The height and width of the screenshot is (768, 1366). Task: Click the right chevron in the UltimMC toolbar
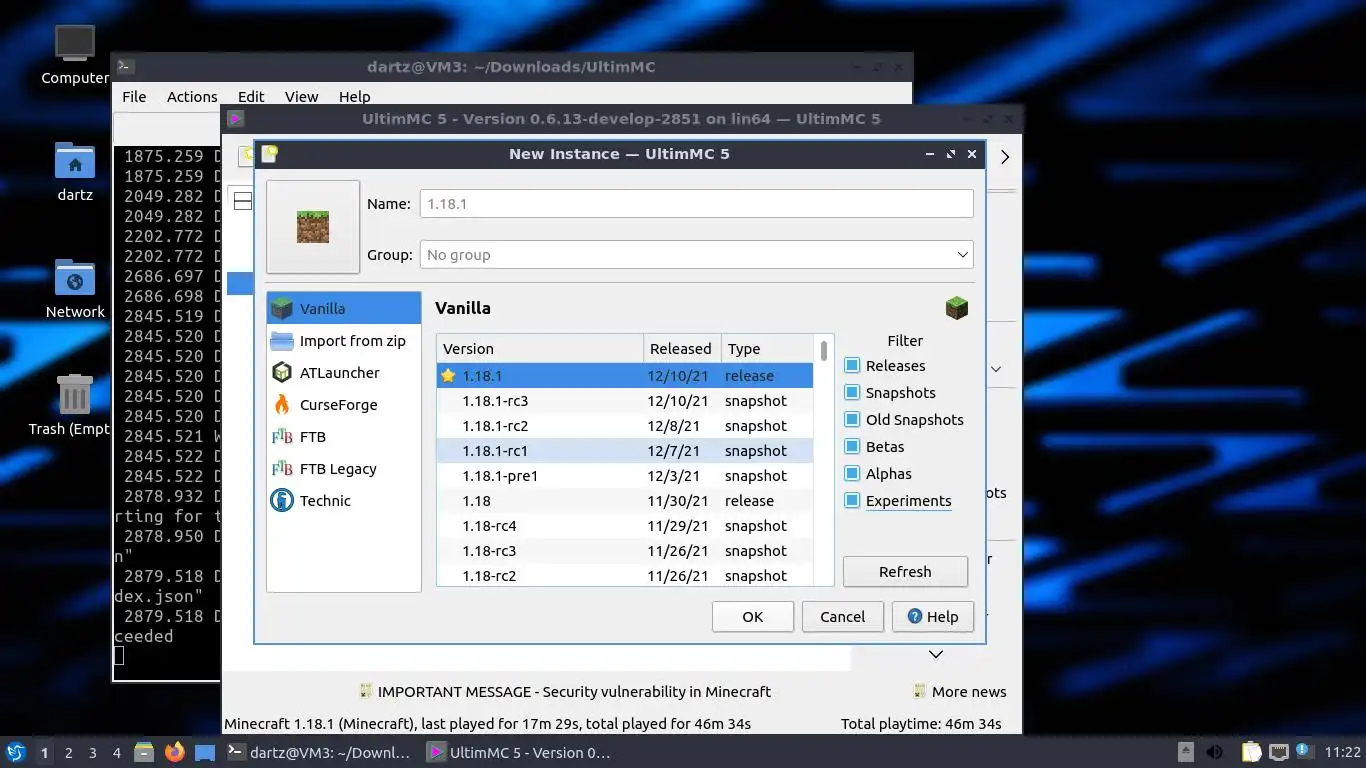click(x=1005, y=157)
